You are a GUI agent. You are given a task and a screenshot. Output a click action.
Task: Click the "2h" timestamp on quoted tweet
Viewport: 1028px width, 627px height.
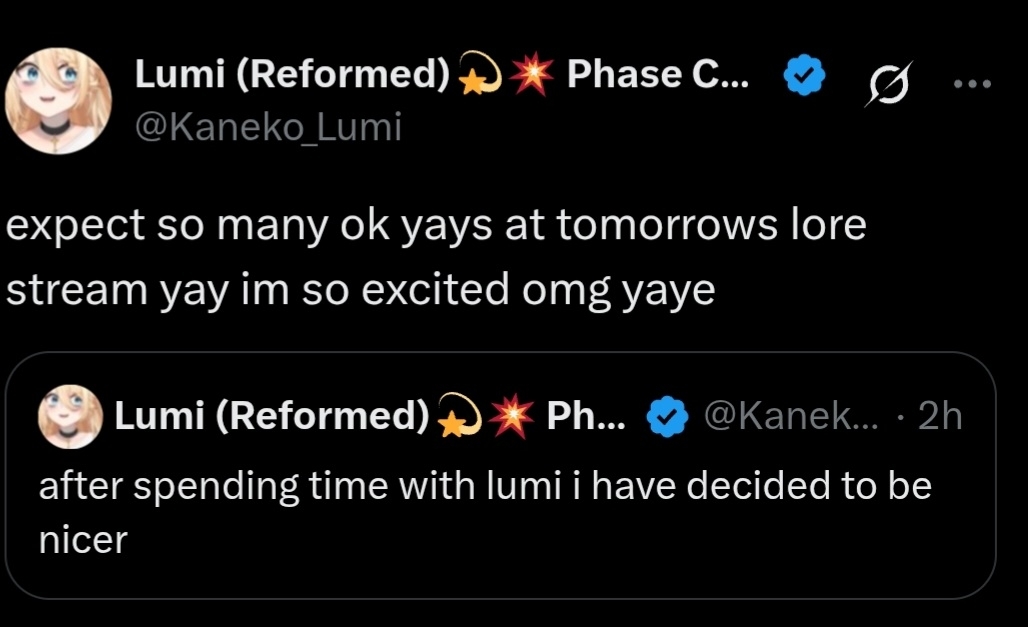click(939, 416)
